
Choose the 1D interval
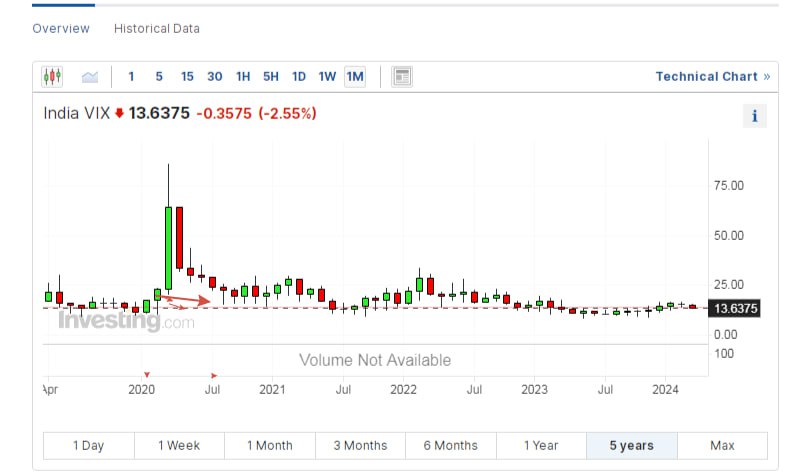(x=299, y=77)
